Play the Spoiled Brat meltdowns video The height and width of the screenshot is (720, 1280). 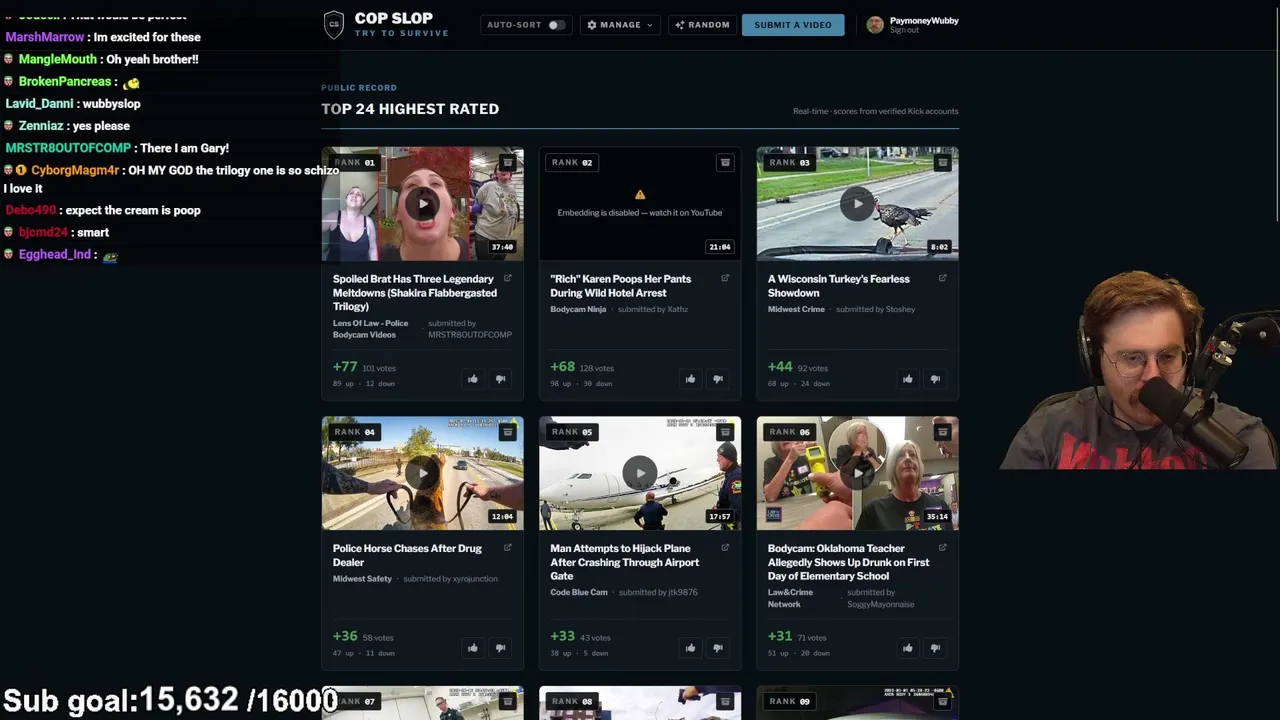[423, 204]
